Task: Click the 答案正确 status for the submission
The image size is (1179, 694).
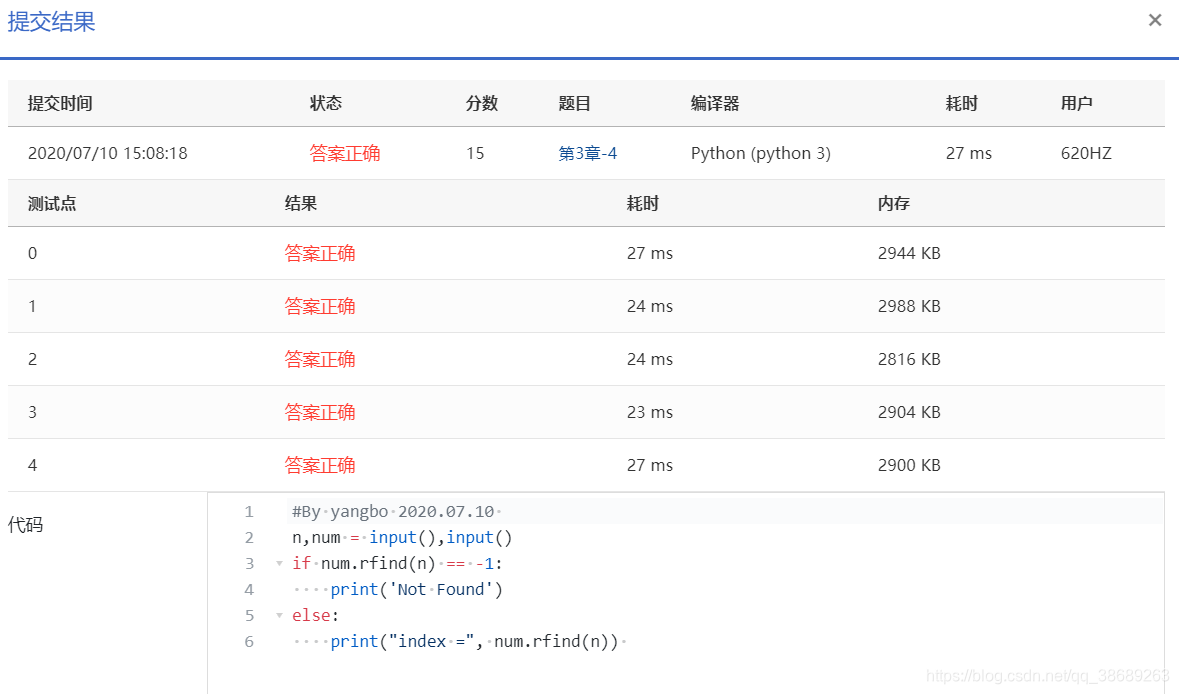Action: (344, 152)
